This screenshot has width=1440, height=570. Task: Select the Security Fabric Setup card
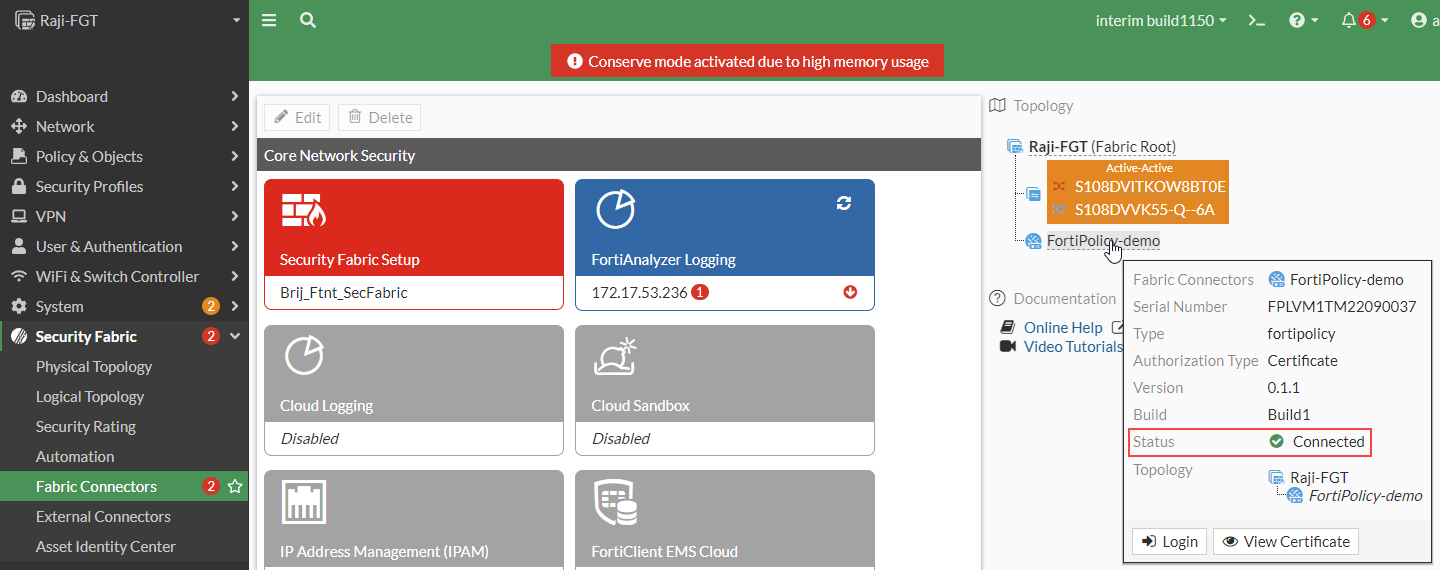(x=414, y=245)
